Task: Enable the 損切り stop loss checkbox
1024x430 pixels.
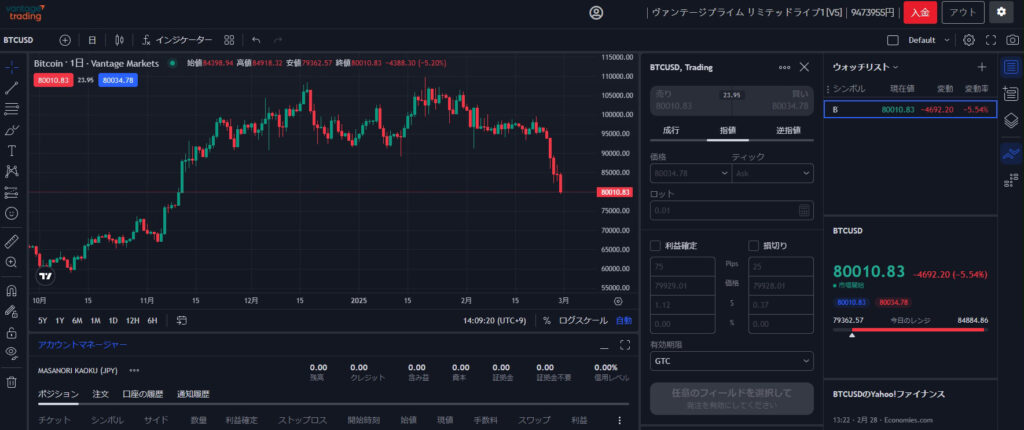Action: point(753,246)
